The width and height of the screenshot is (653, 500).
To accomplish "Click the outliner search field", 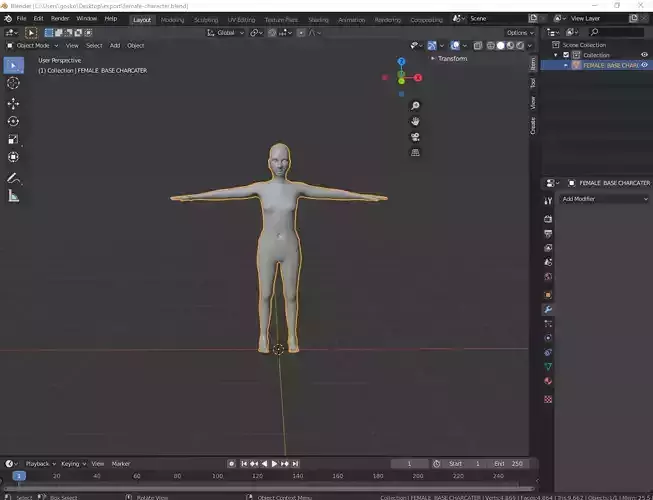I will point(616,32).
